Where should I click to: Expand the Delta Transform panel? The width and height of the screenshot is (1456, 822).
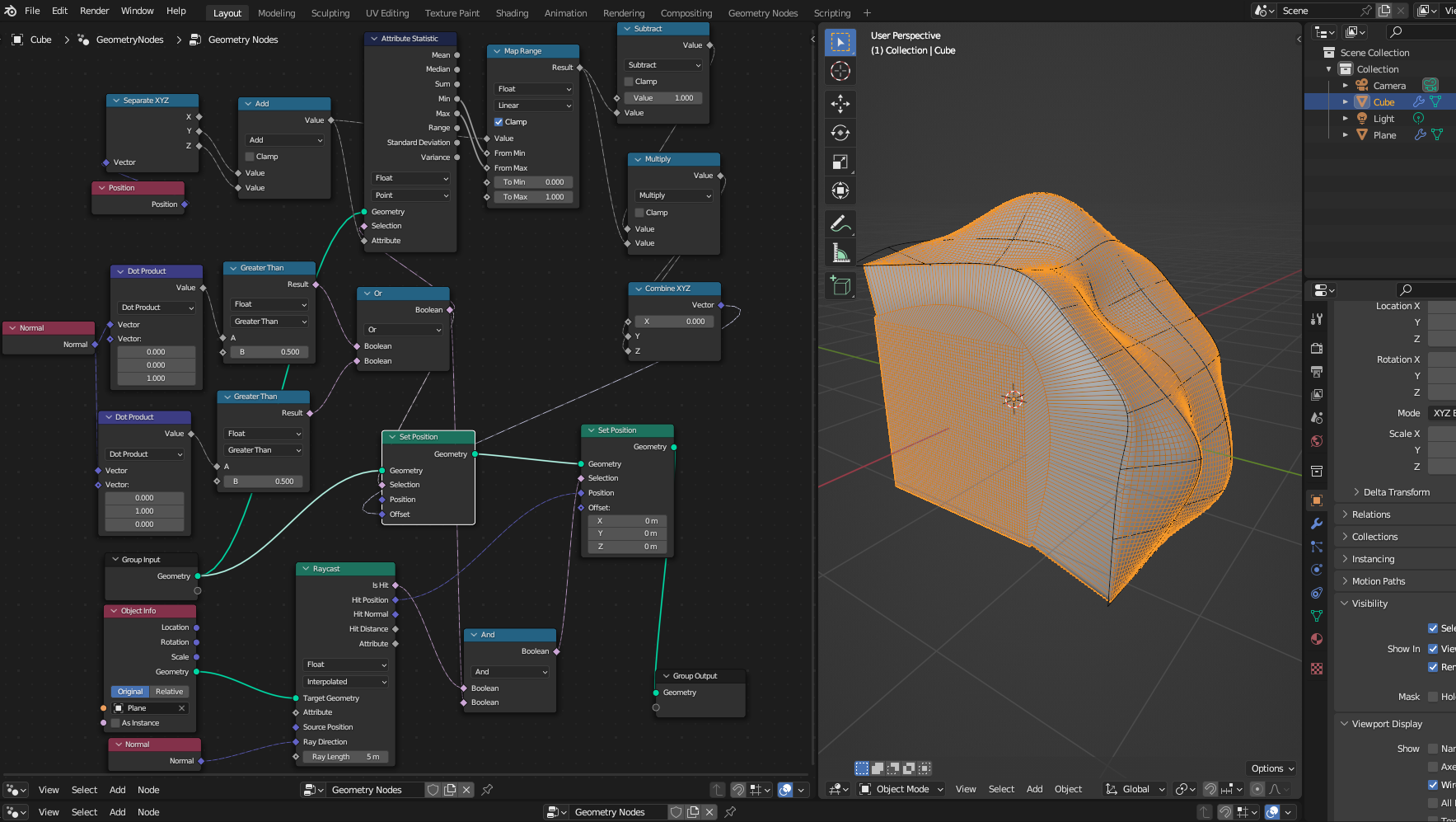click(1397, 492)
